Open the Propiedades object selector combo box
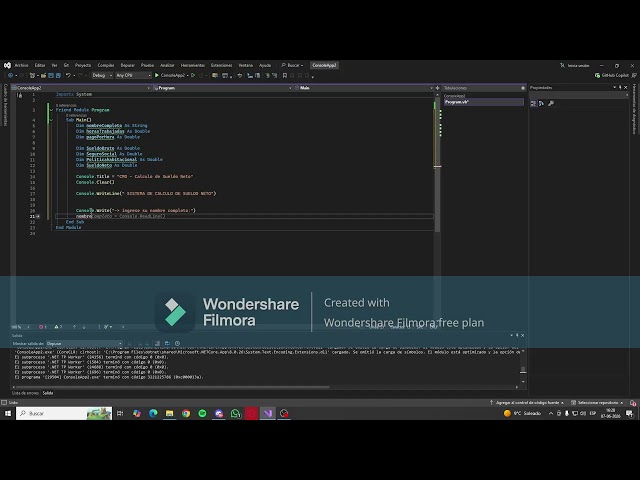The height and width of the screenshot is (480, 640). tap(579, 95)
